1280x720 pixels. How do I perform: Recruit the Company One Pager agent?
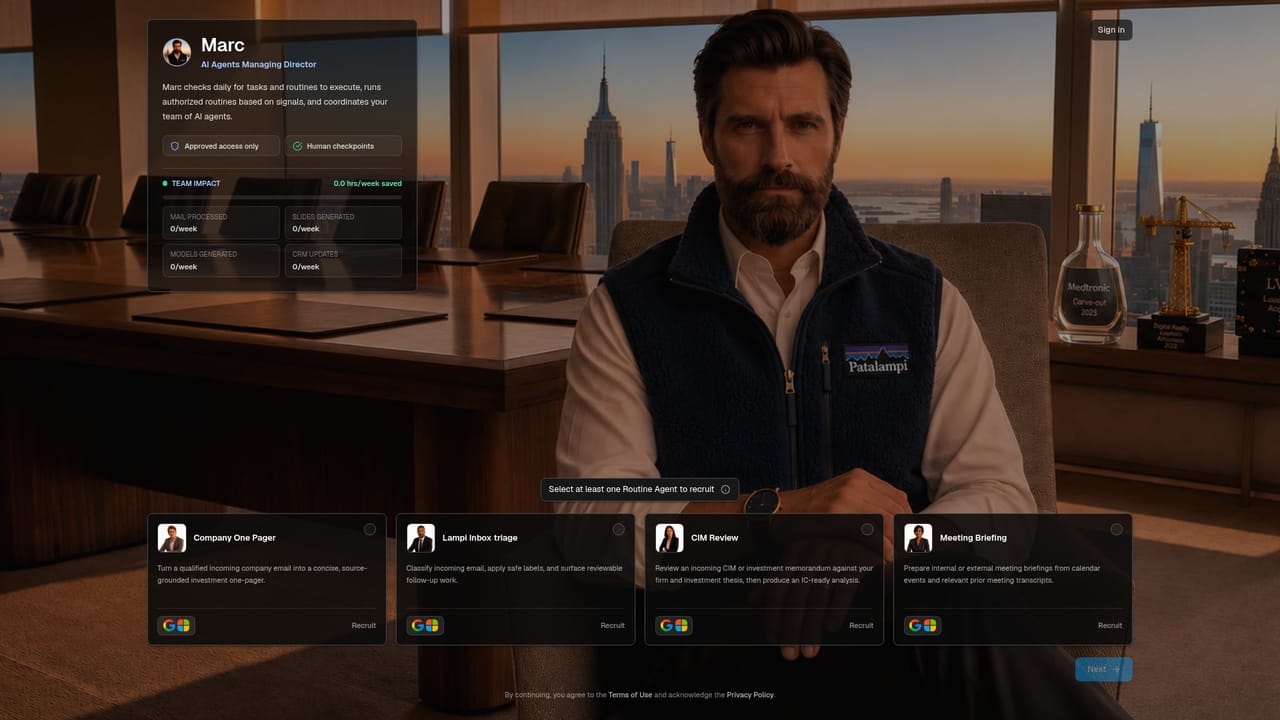(364, 625)
